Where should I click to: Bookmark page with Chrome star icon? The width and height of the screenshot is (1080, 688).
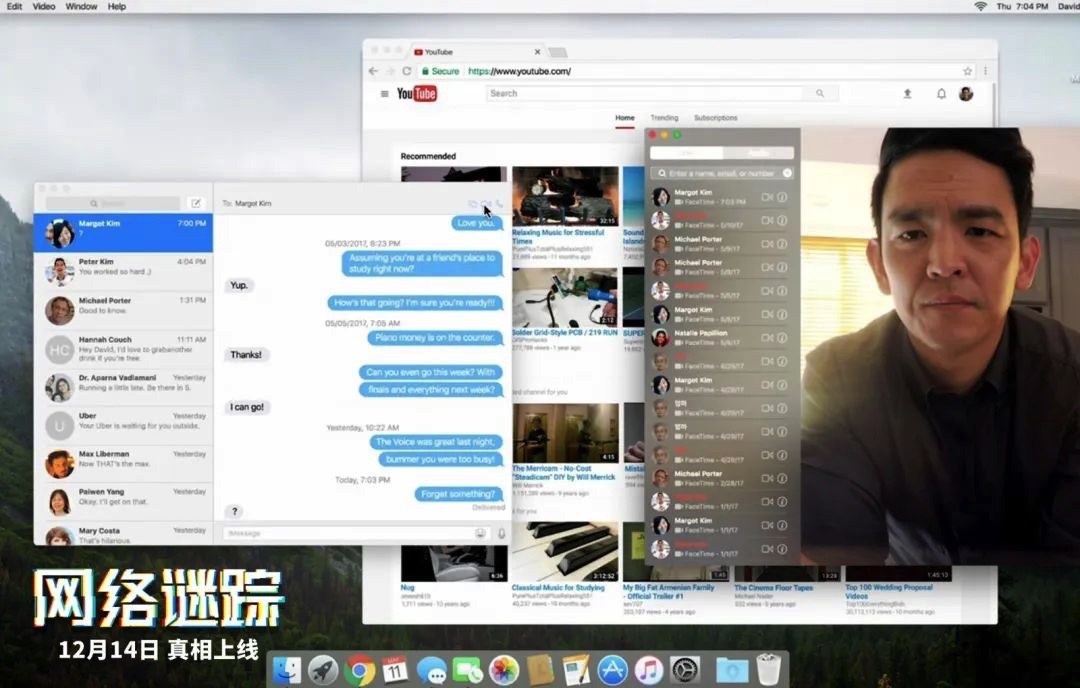coord(967,71)
